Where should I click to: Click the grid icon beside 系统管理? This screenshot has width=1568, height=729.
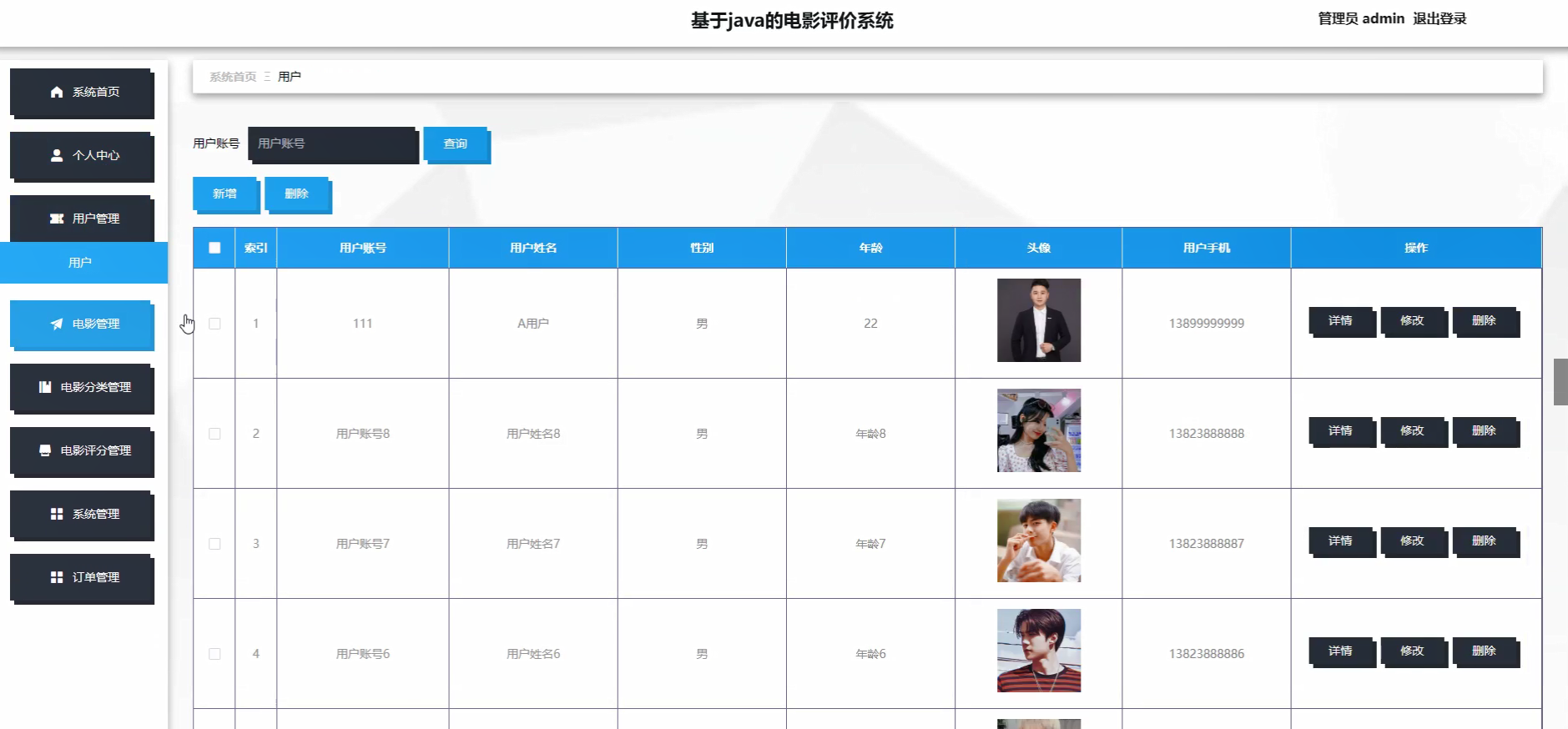pos(57,514)
